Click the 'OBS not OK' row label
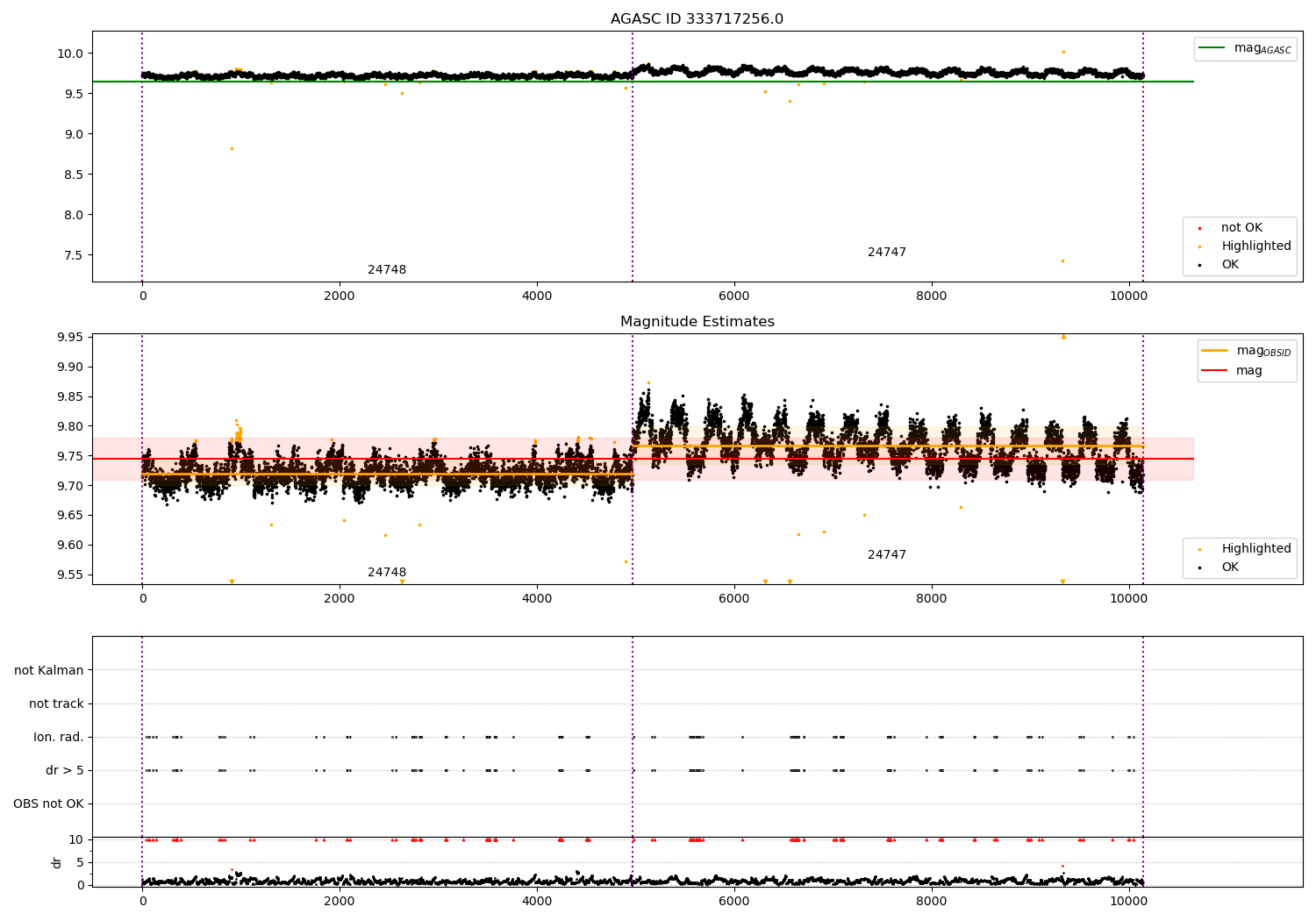The height and width of the screenshot is (921, 1316). coord(48,803)
